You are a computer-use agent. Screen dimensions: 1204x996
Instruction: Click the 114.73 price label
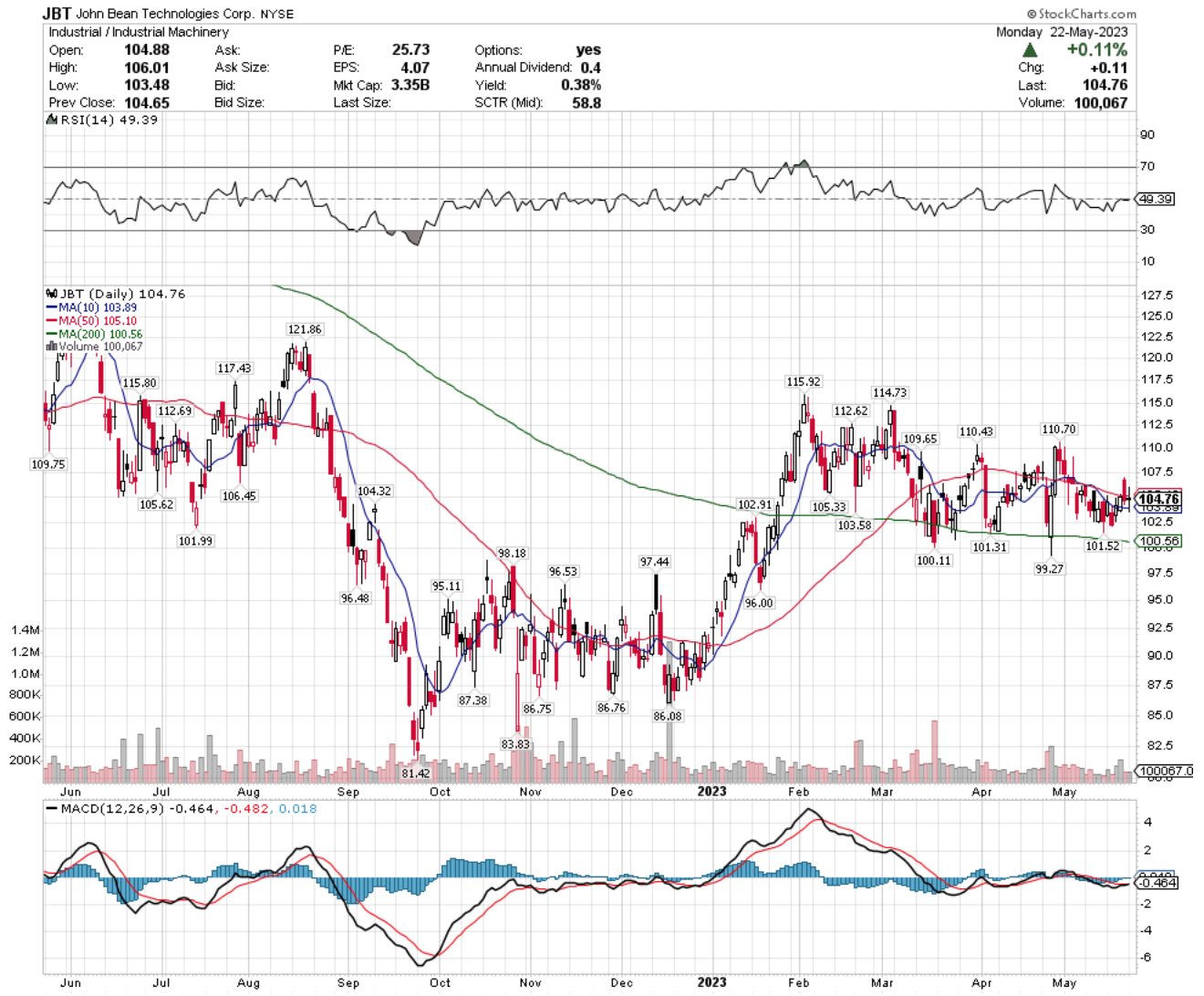[x=889, y=392]
